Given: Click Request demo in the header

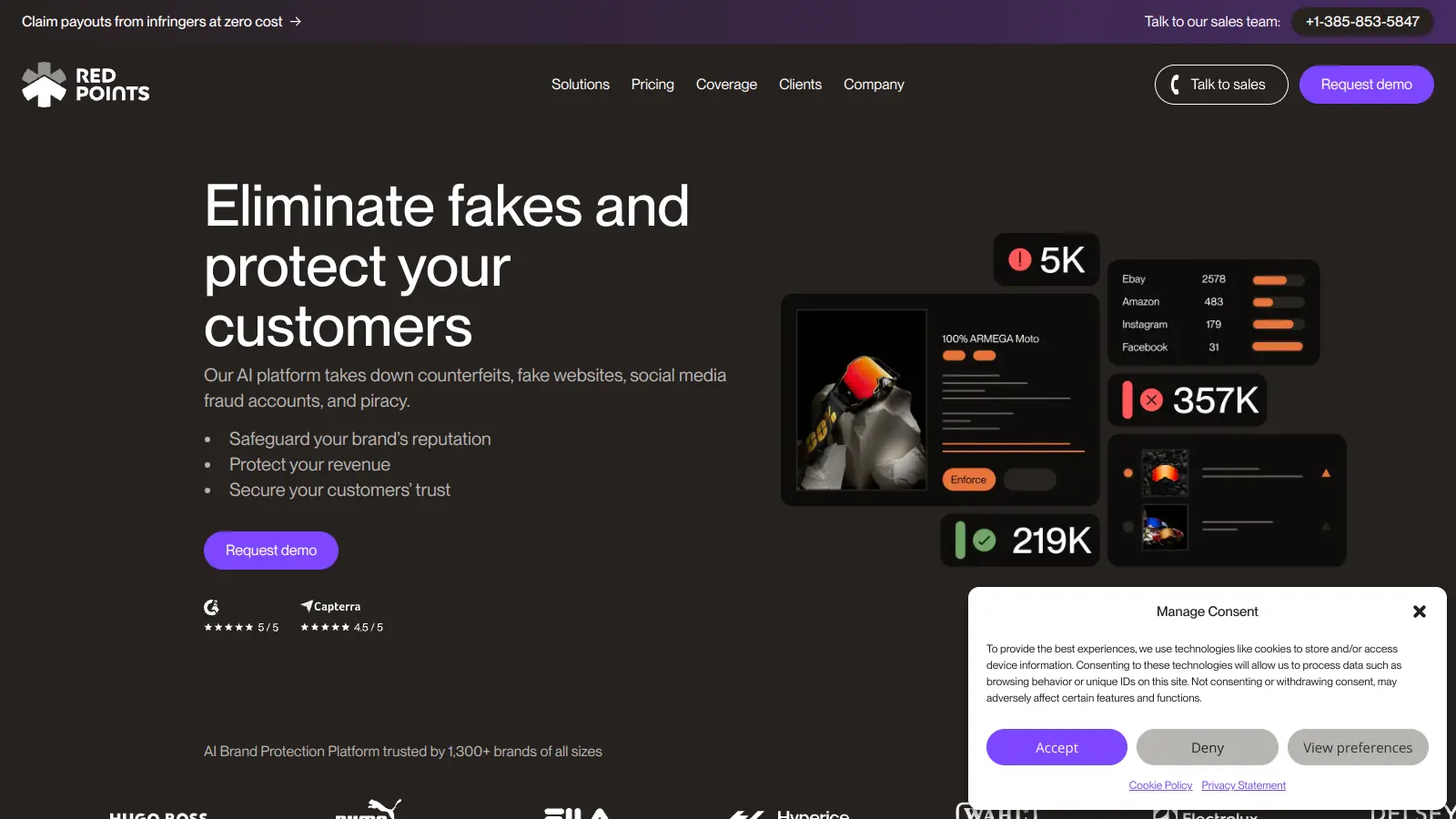Looking at the screenshot, I should coord(1367,85).
